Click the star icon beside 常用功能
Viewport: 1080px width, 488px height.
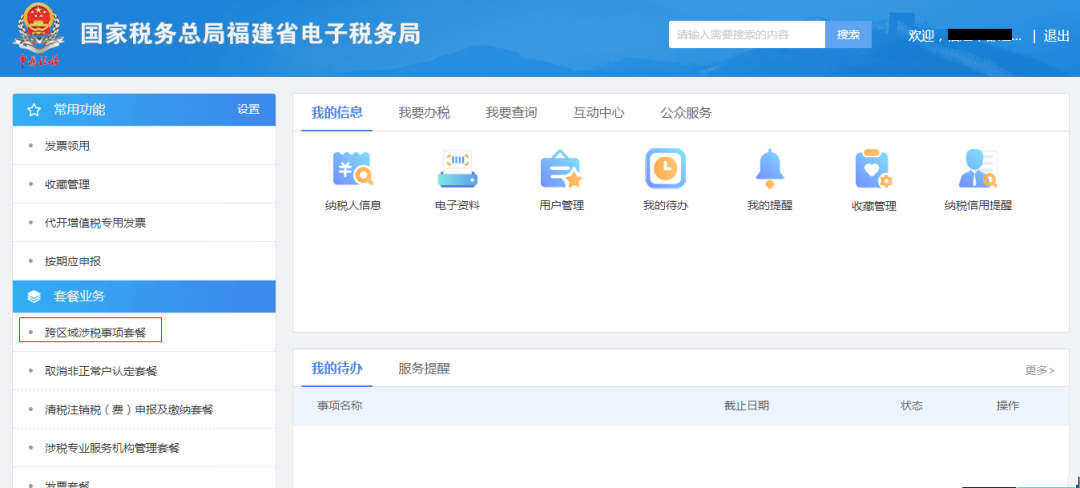tap(34, 110)
